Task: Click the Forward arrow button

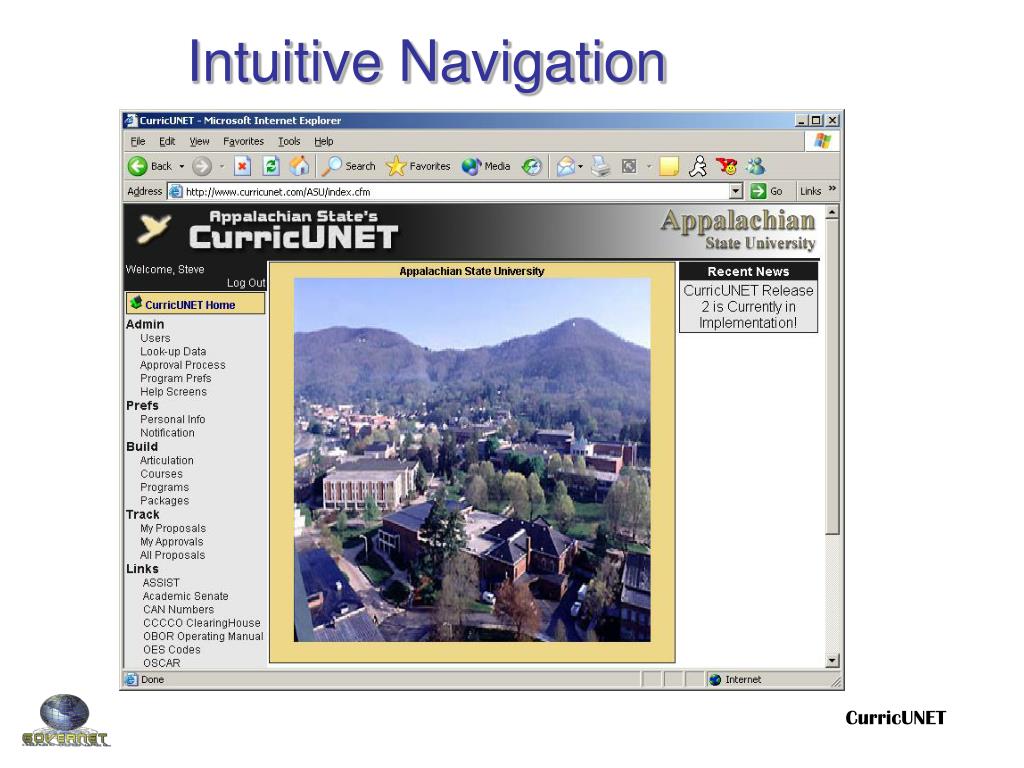Action: click(202, 167)
